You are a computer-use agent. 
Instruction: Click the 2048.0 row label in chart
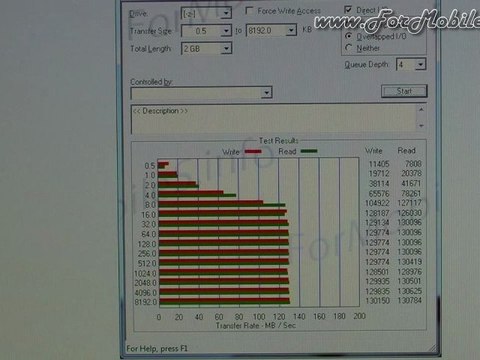tap(145, 283)
